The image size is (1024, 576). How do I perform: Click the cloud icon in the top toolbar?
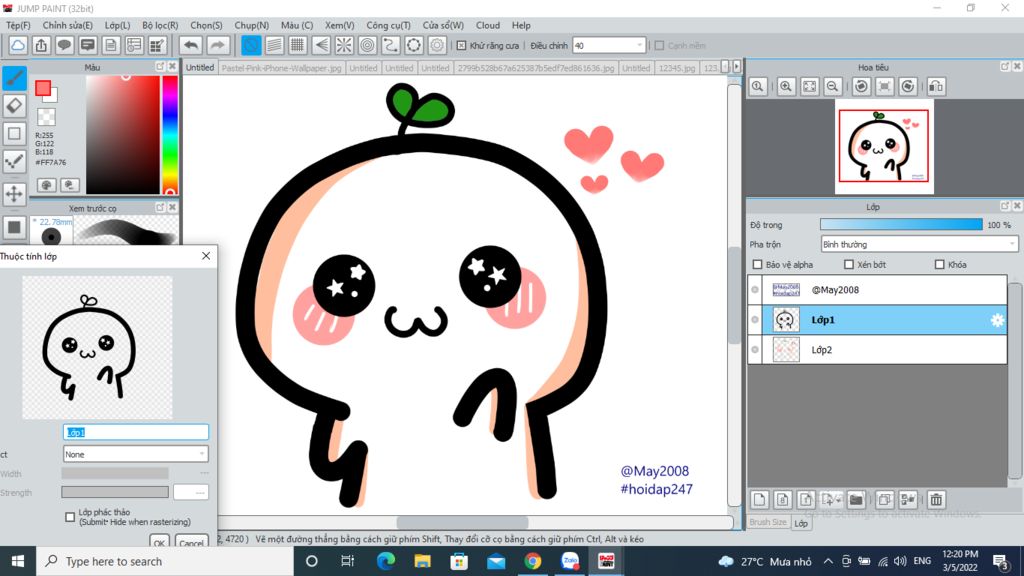[x=18, y=45]
